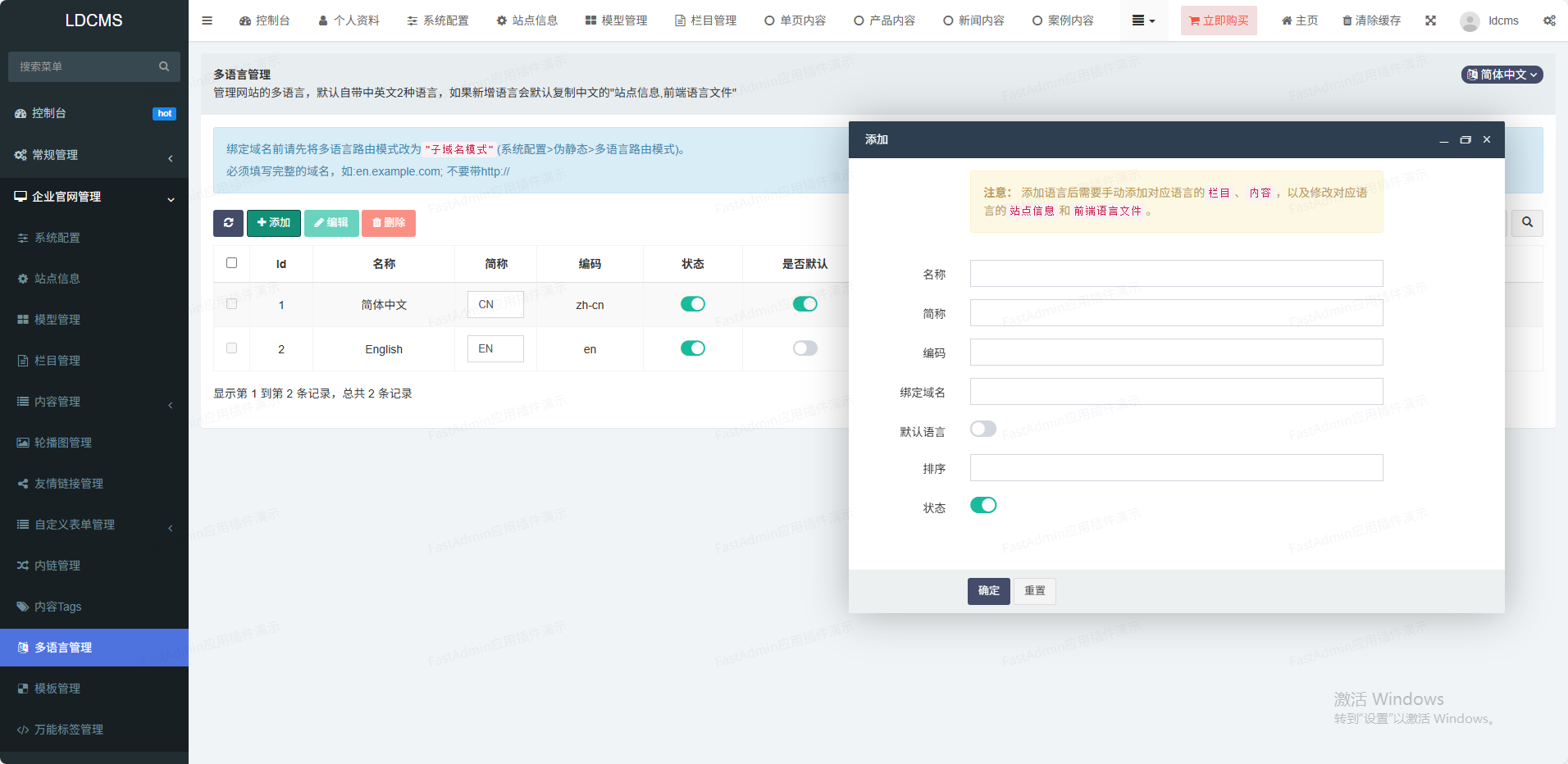Click the search magnifier button right of table
Screen dimensions: 1568x764
pos(1527,223)
